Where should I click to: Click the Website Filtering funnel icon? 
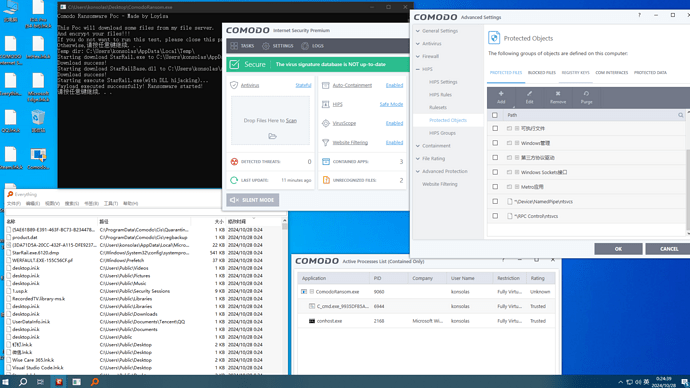(x=326, y=143)
